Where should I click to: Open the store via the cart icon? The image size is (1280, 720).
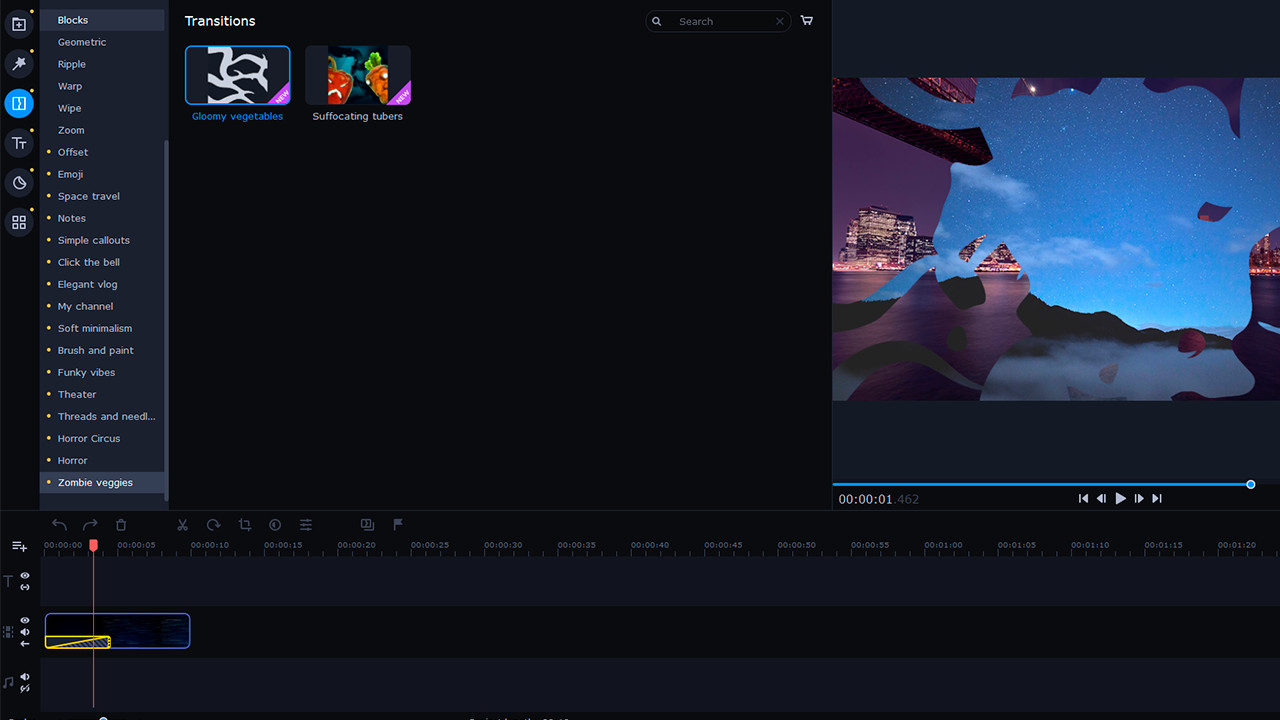[807, 20]
